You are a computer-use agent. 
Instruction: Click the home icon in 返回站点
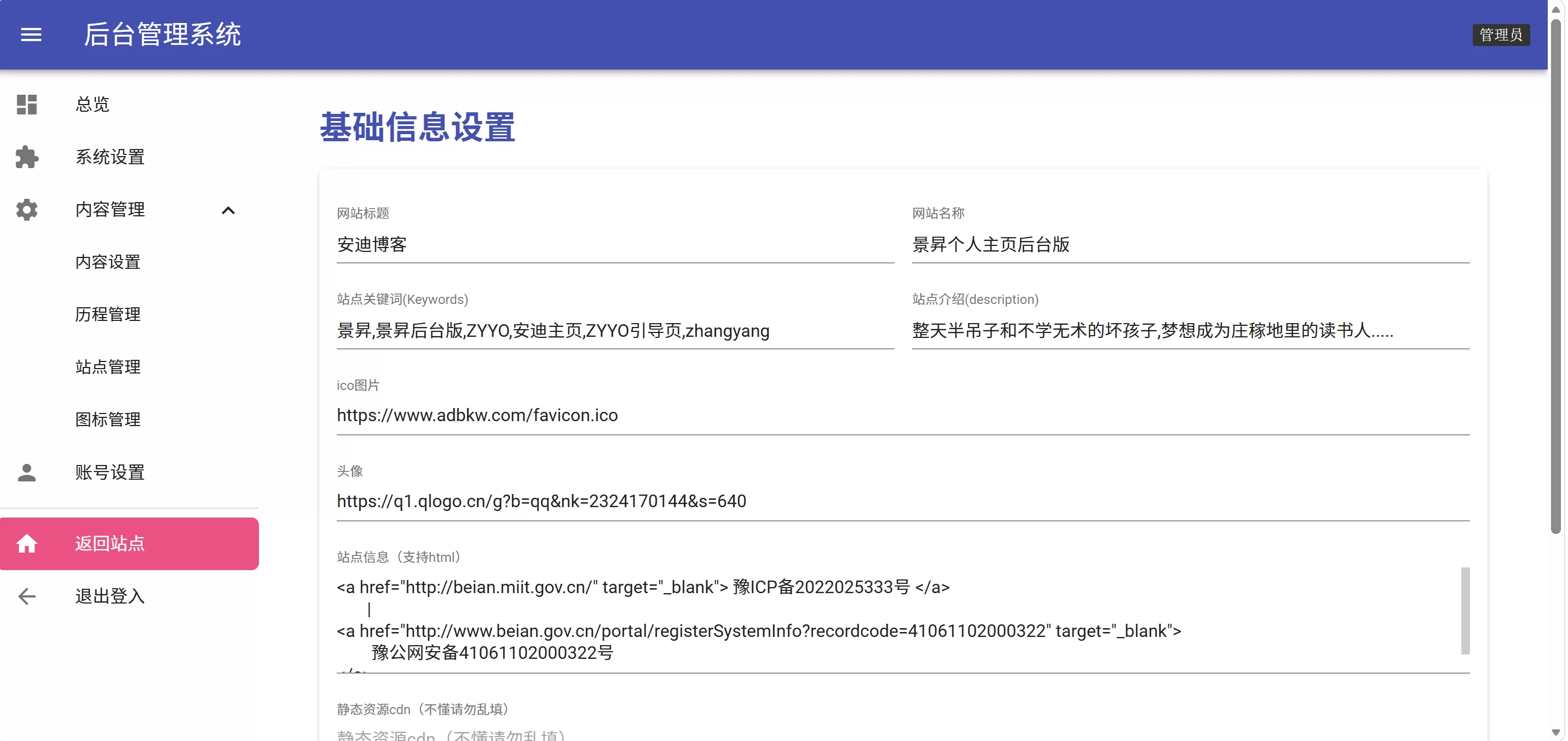coord(27,544)
